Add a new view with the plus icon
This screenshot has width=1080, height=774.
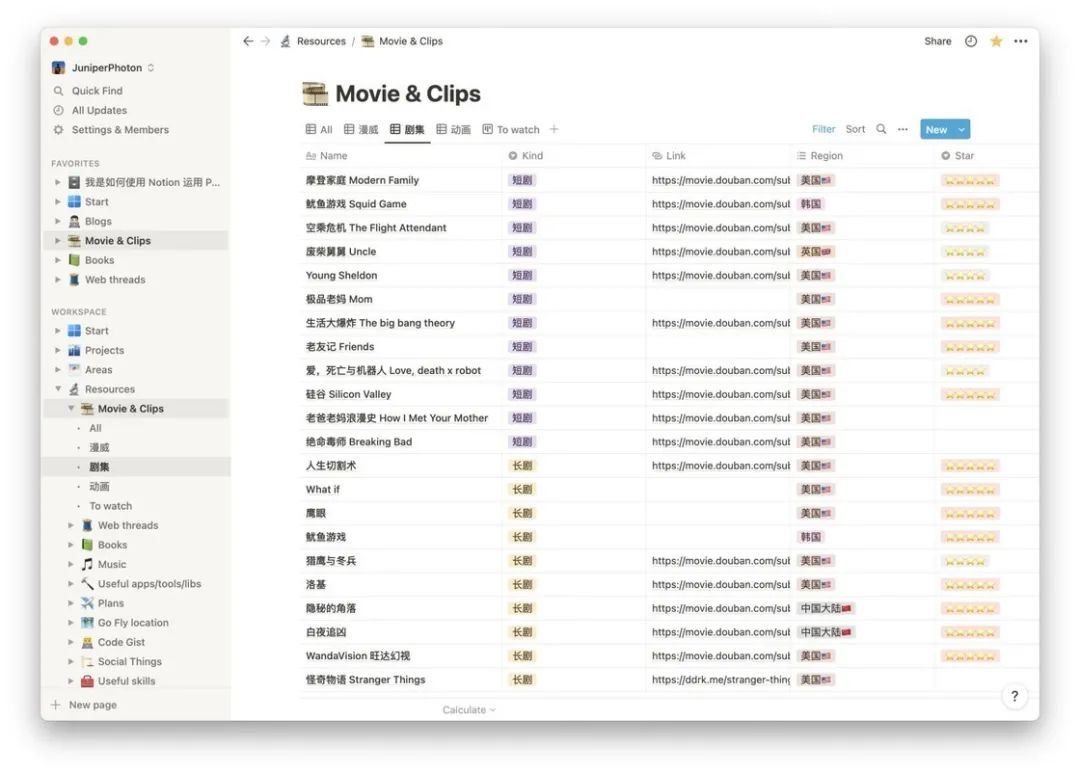pos(554,129)
